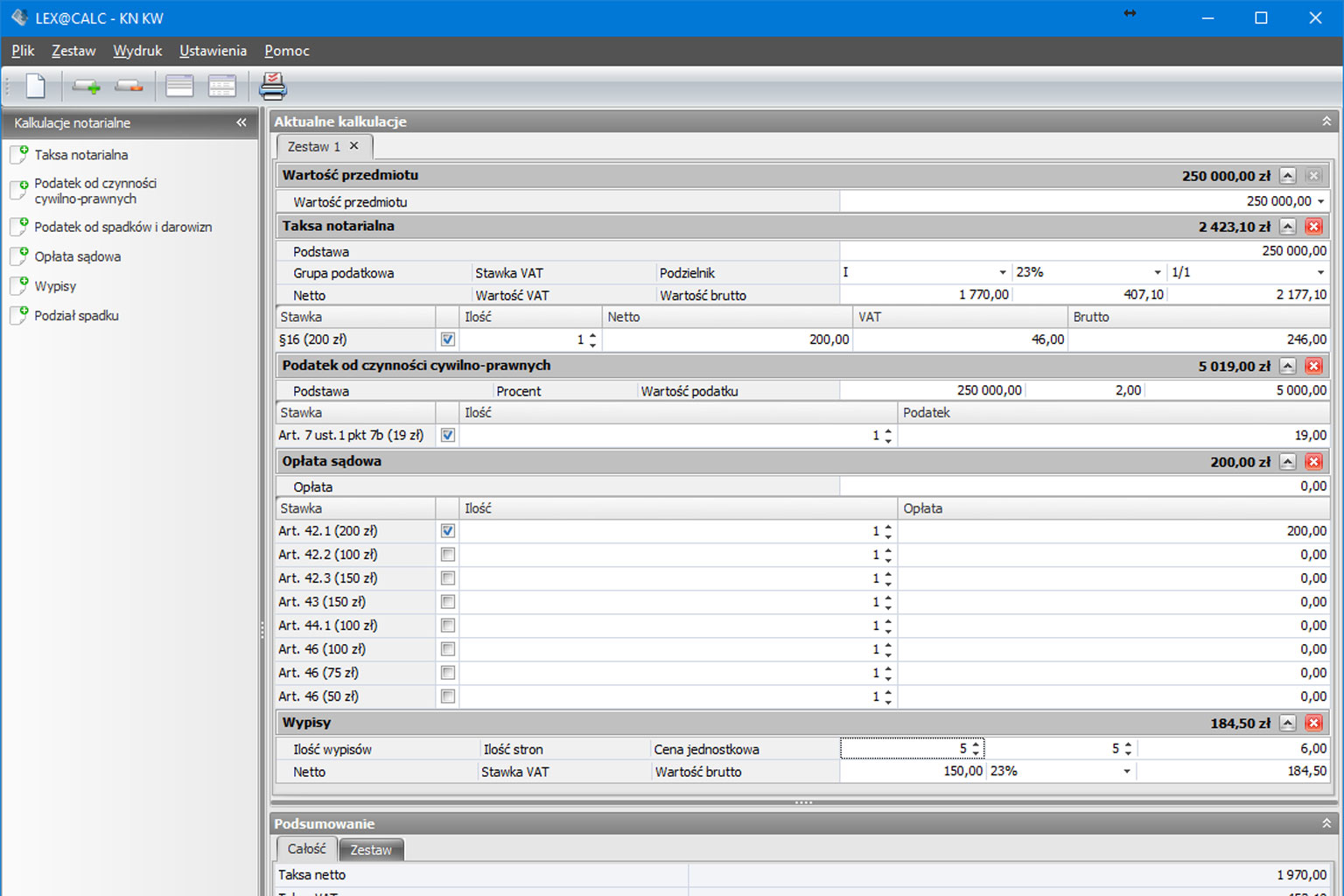Open the Grupa podatkowa dropdown showing I
Viewport: 1344px width, 896px height.
[1002, 273]
